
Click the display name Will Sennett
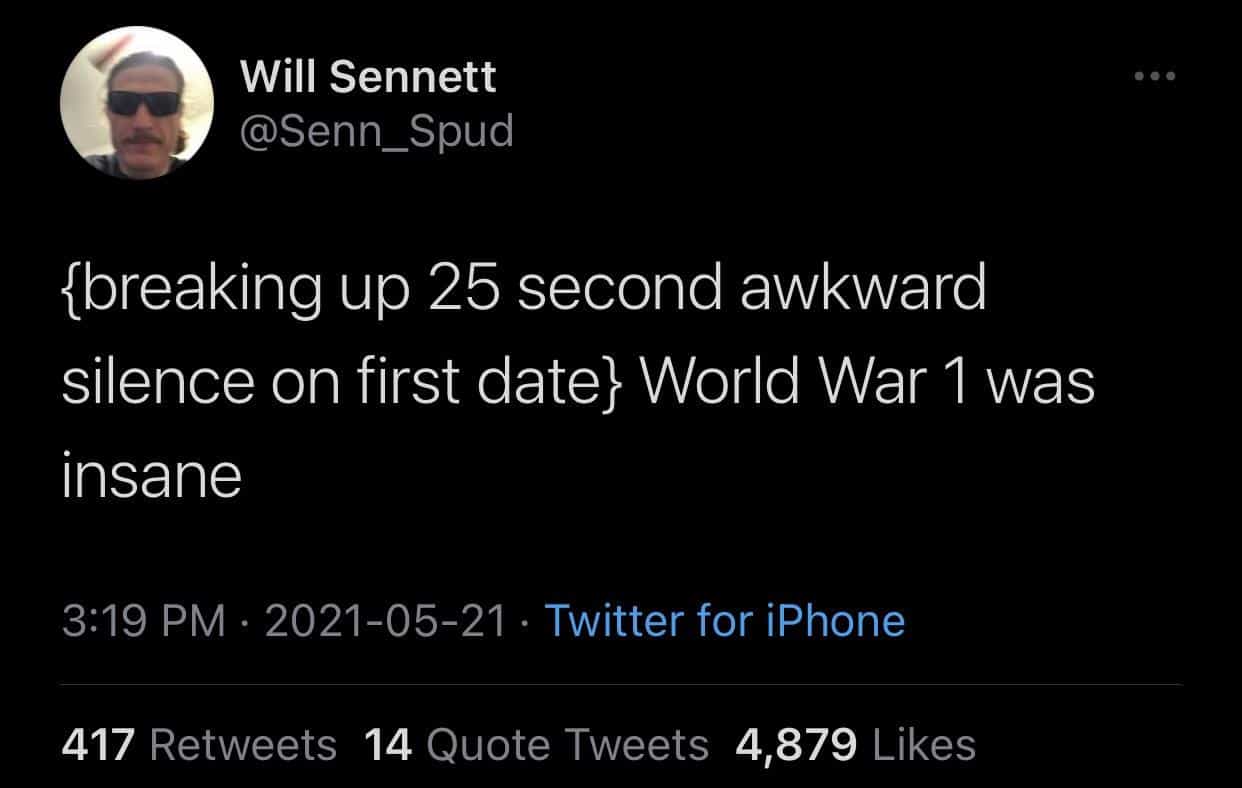coord(368,77)
